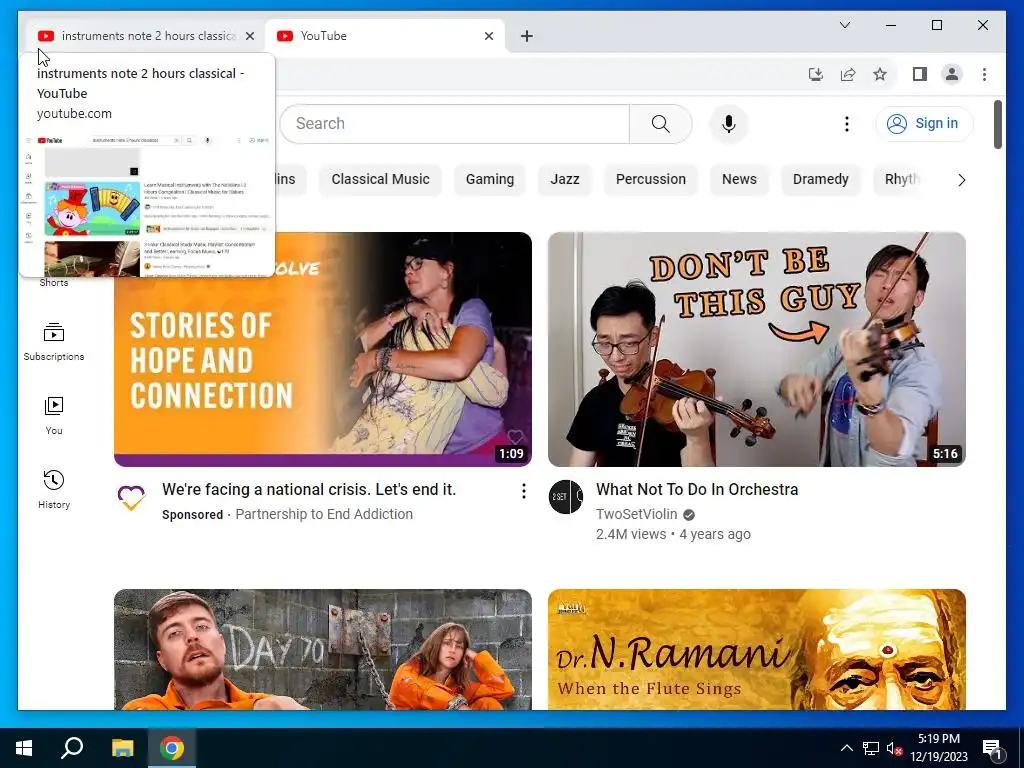
Task: Open History in the sidebar
Action: [x=54, y=489]
